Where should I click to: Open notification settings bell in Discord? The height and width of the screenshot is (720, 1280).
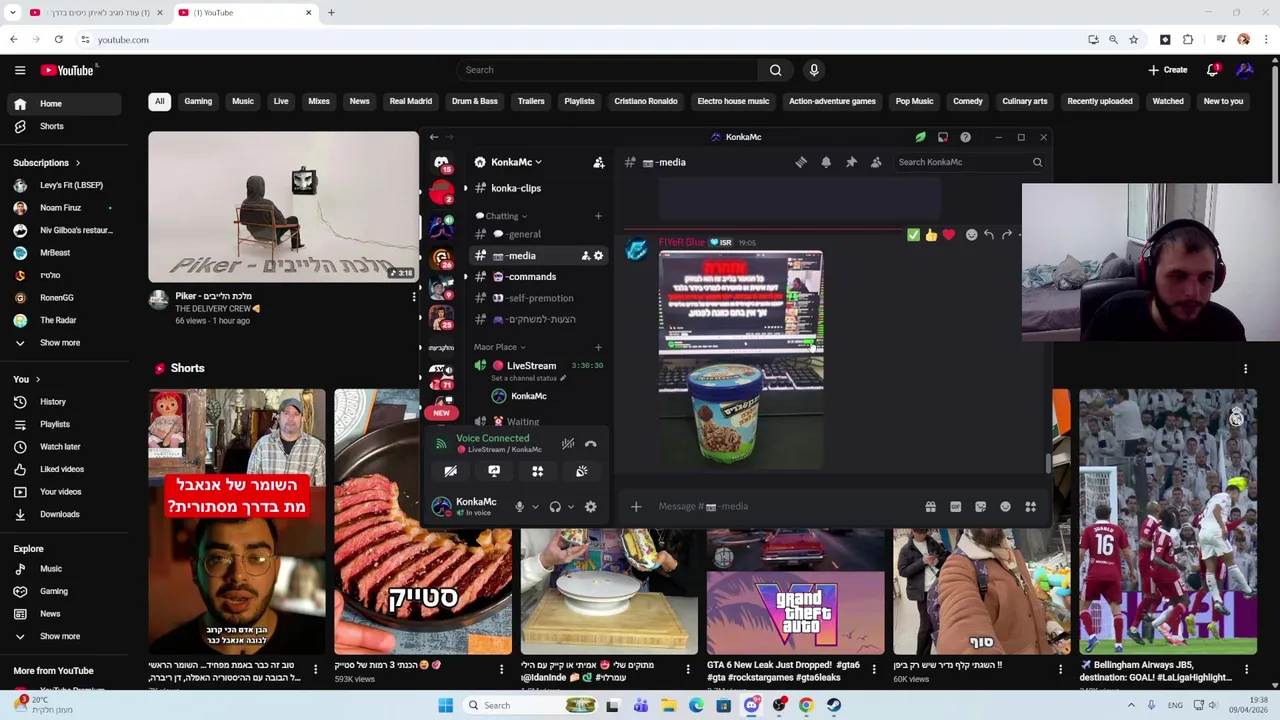pyautogui.click(x=826, y=162)
